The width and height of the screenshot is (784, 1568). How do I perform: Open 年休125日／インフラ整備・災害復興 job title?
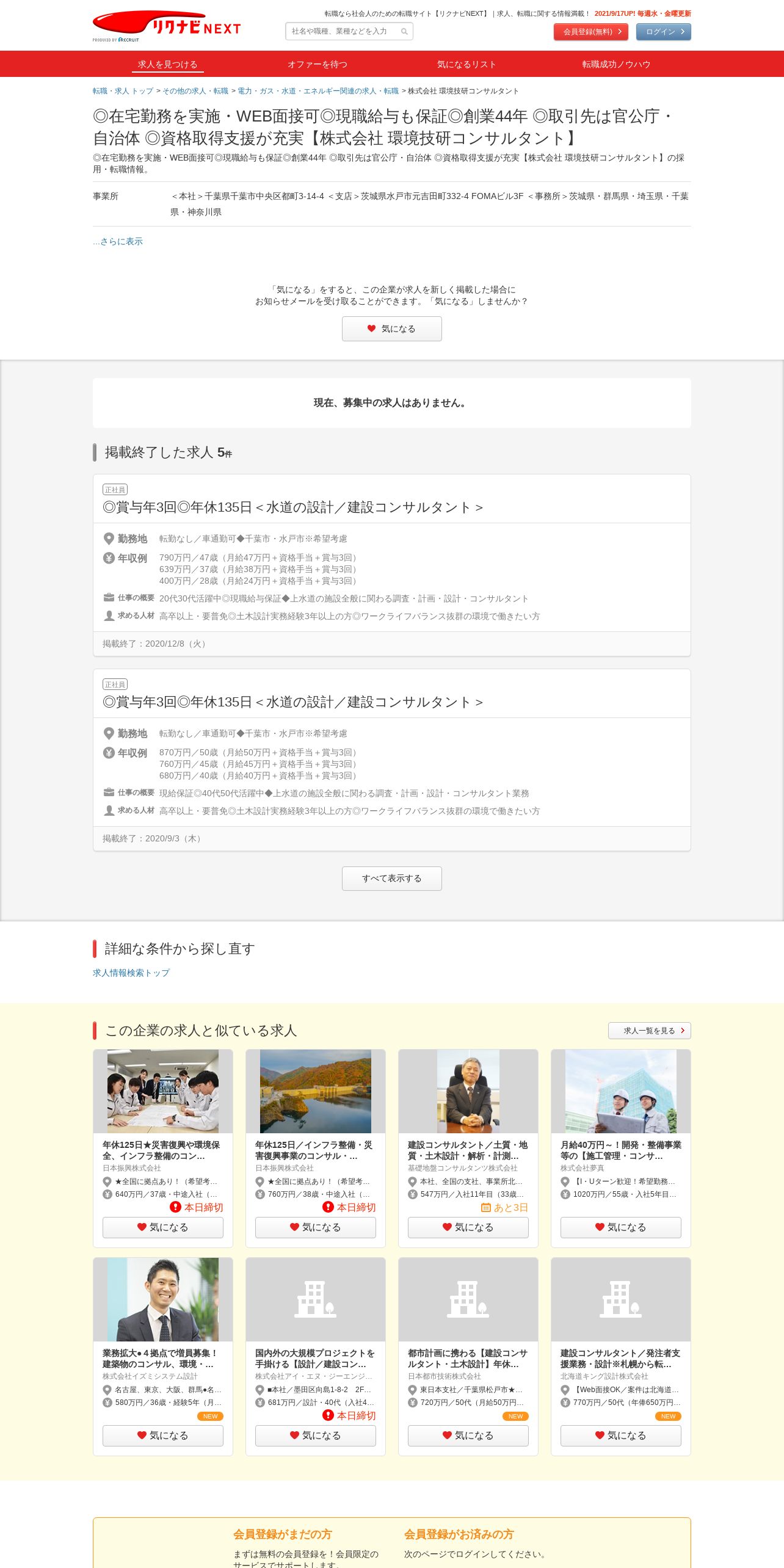(x=314, y=1150)
